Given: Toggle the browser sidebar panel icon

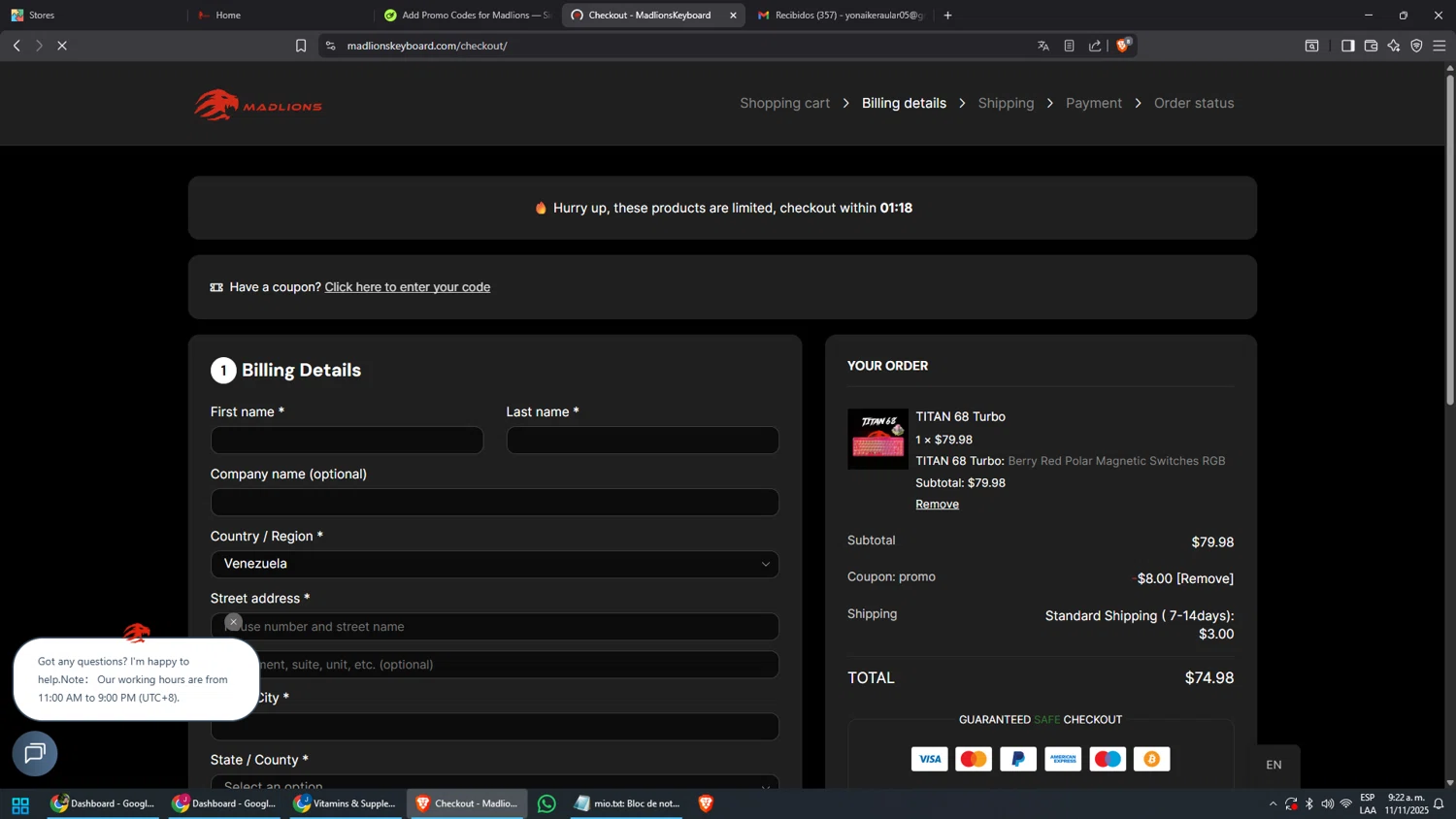Looking at the screenshot, I should (x=1347, y=46).
